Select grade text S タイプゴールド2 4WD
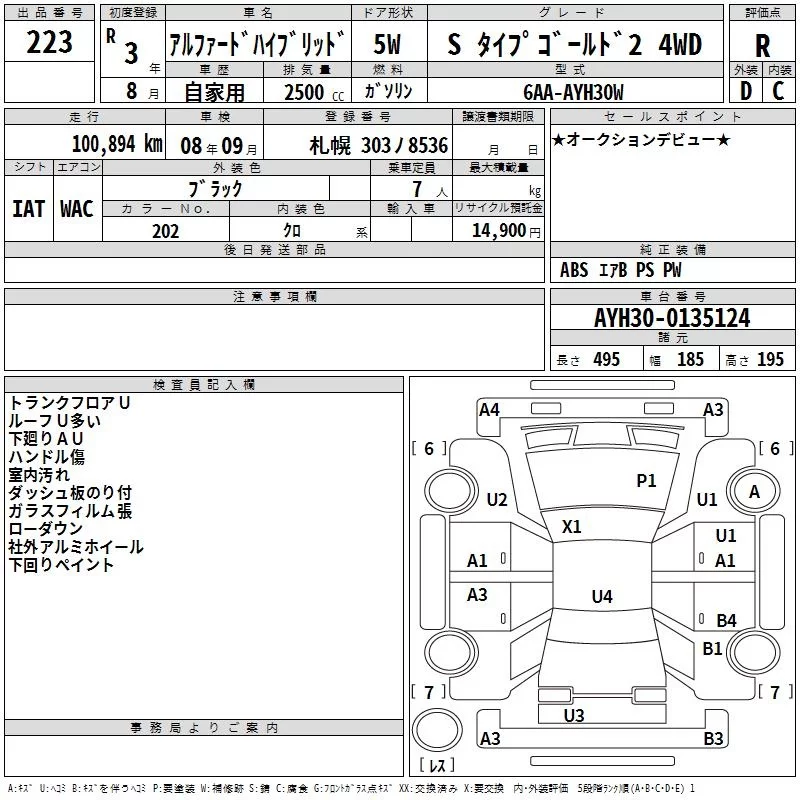800x800 pixels. [x=574, y=44]
